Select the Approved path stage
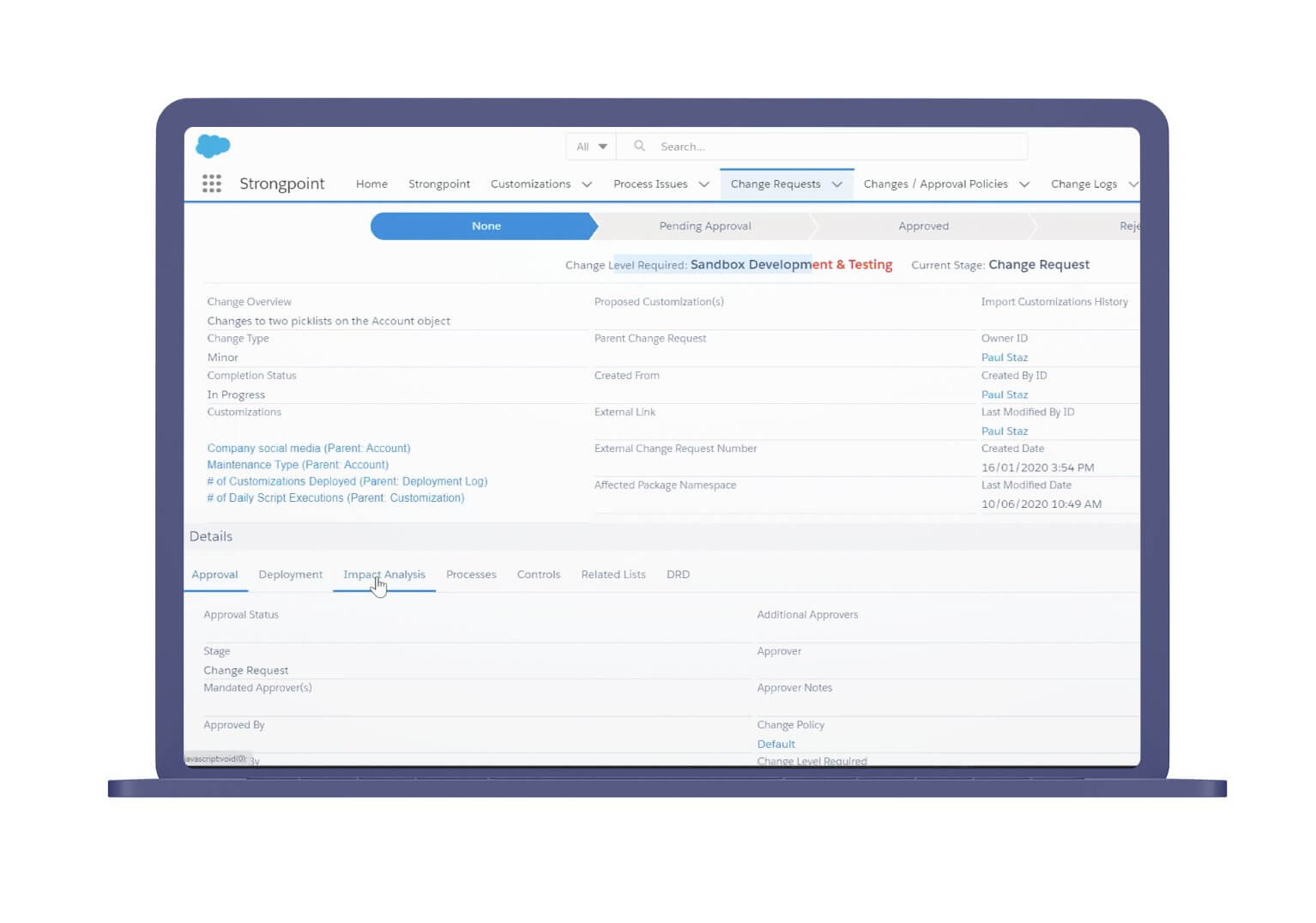 pyautogui.click(x=923, y=226)
